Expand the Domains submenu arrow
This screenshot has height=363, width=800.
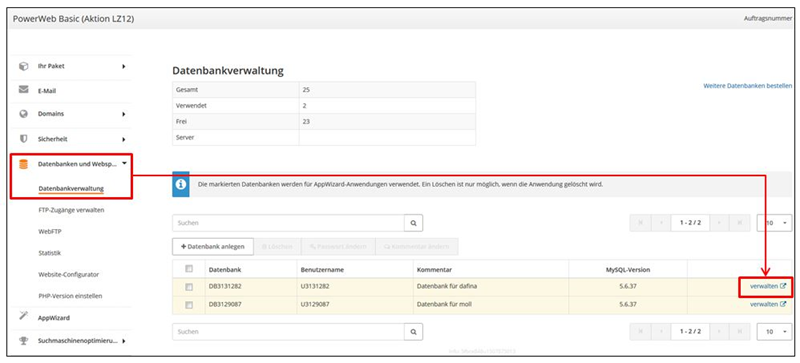pos(124,114)
